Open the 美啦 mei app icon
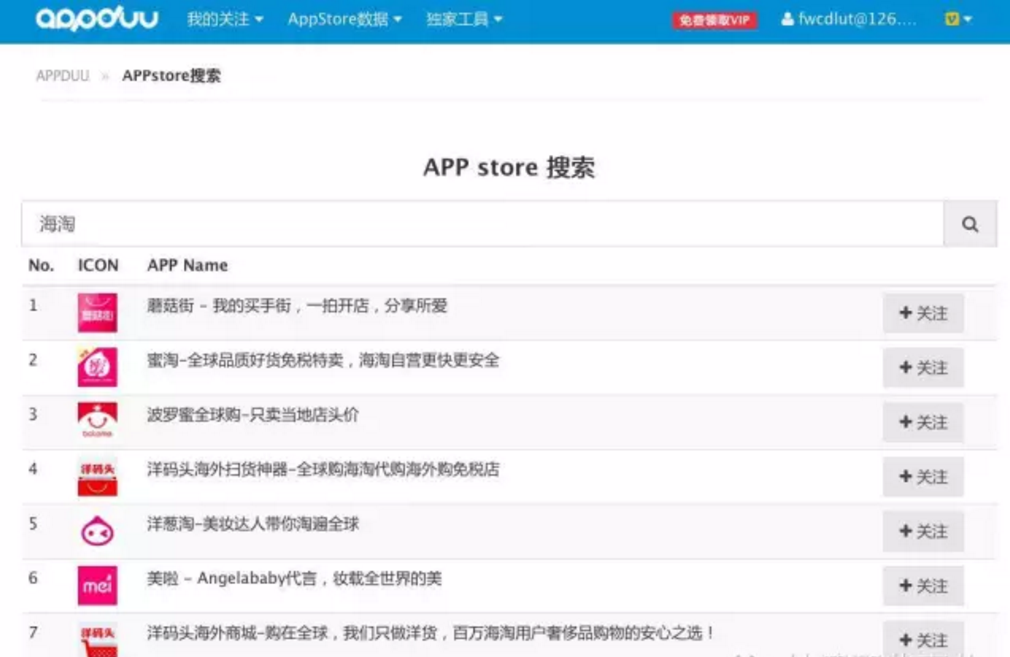The height and width of the screenshot is (657, 1010). 97,586
